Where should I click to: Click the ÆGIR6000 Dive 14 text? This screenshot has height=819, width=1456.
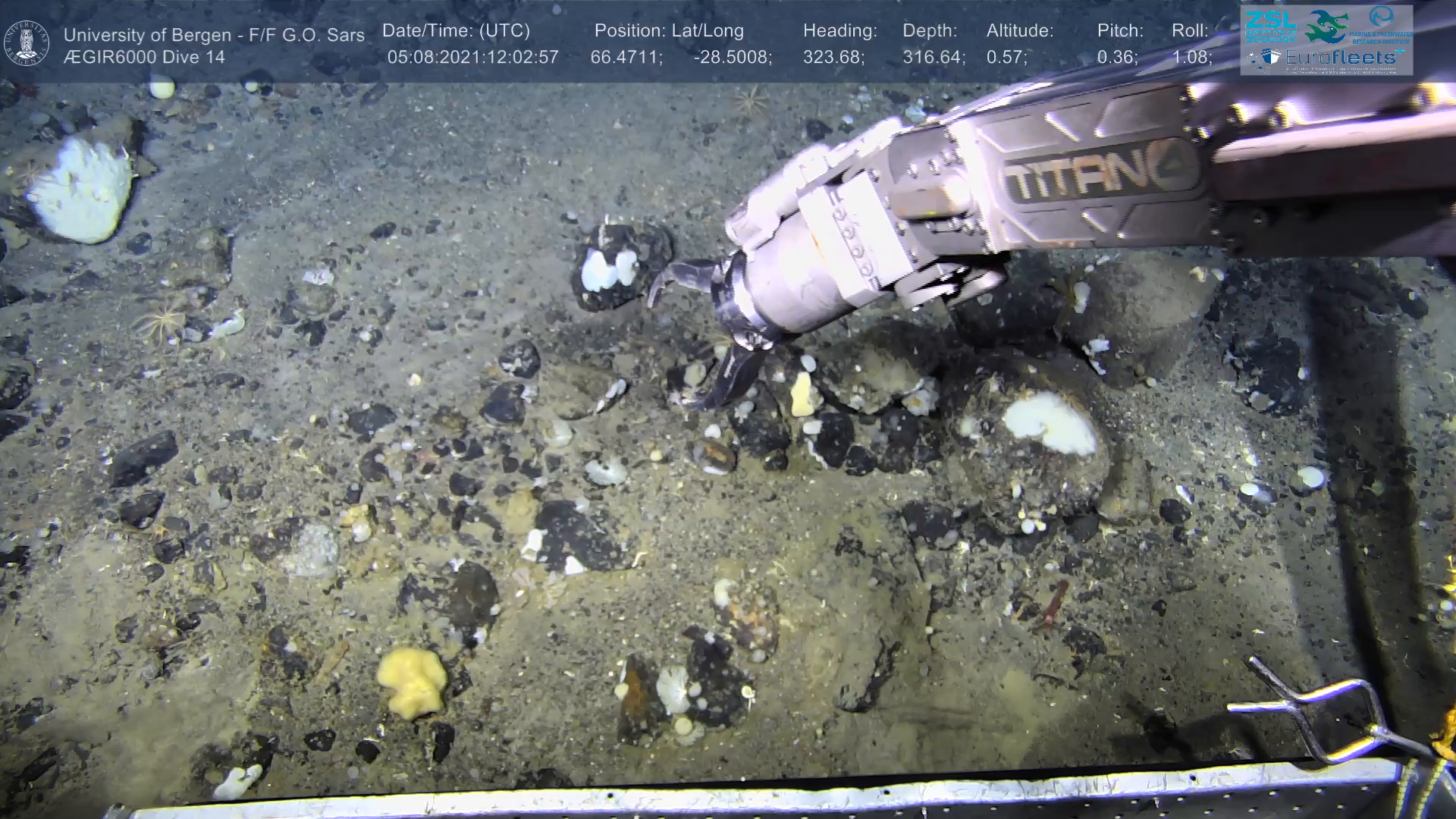[x=144, y=58]
